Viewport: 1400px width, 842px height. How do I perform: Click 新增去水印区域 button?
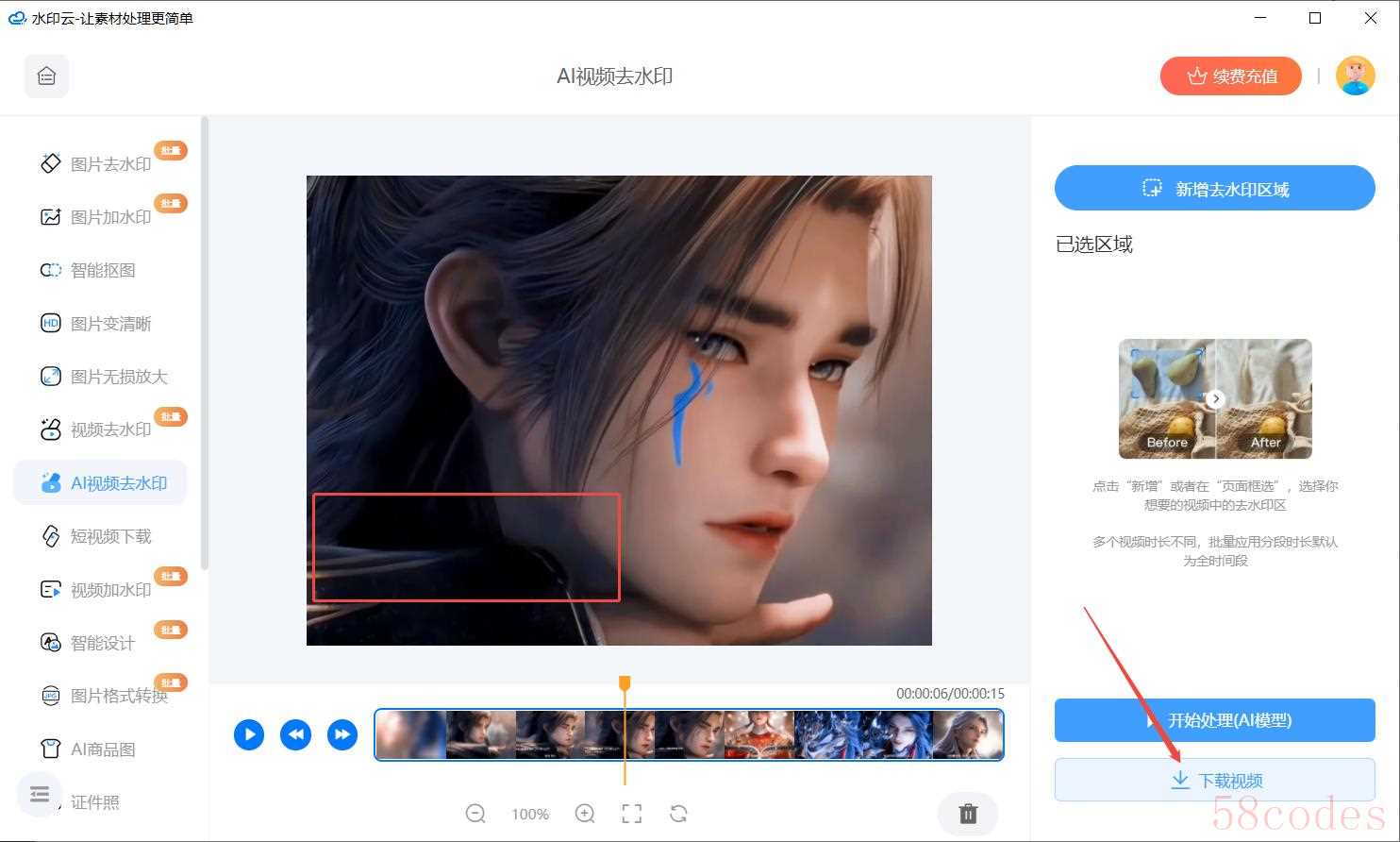tap(1215, 189)
